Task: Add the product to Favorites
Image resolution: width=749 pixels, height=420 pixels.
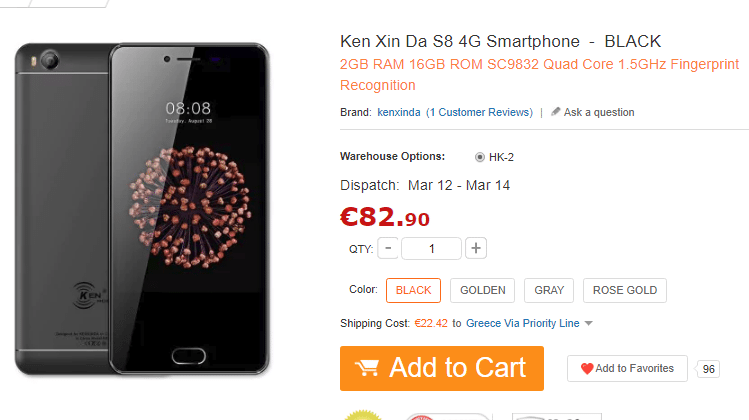Action: point(627,368)
